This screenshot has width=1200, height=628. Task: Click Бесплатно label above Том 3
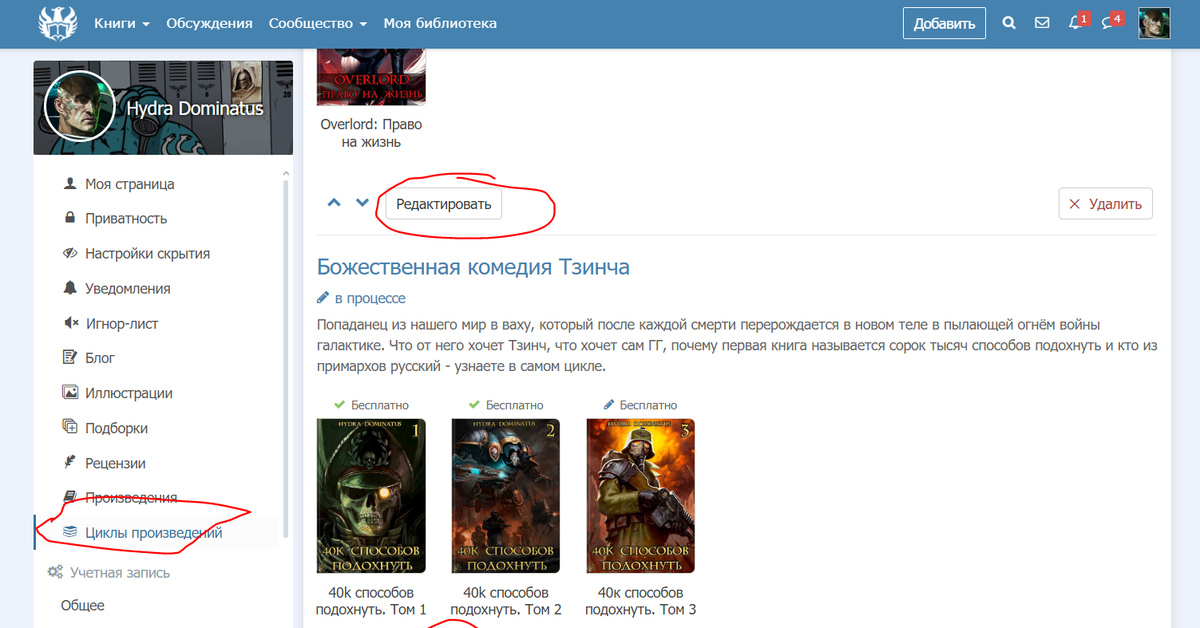click(648, 405)
